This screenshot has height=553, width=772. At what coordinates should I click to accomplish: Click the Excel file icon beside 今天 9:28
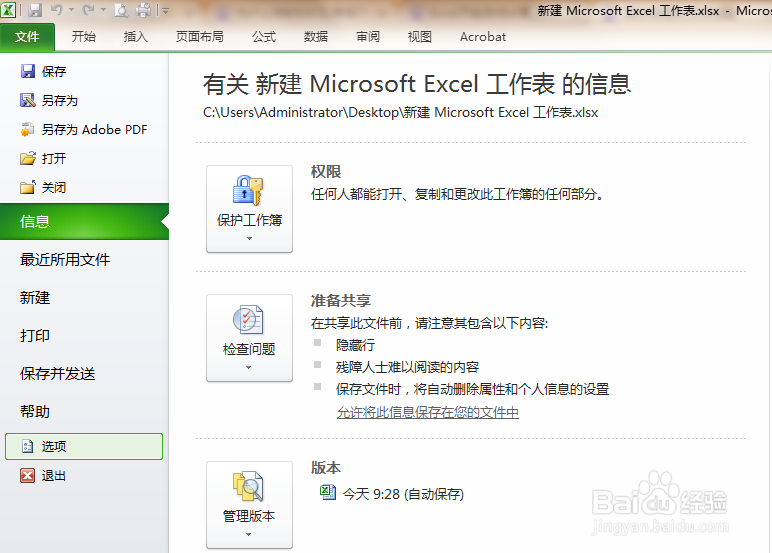tap(328, 492)
